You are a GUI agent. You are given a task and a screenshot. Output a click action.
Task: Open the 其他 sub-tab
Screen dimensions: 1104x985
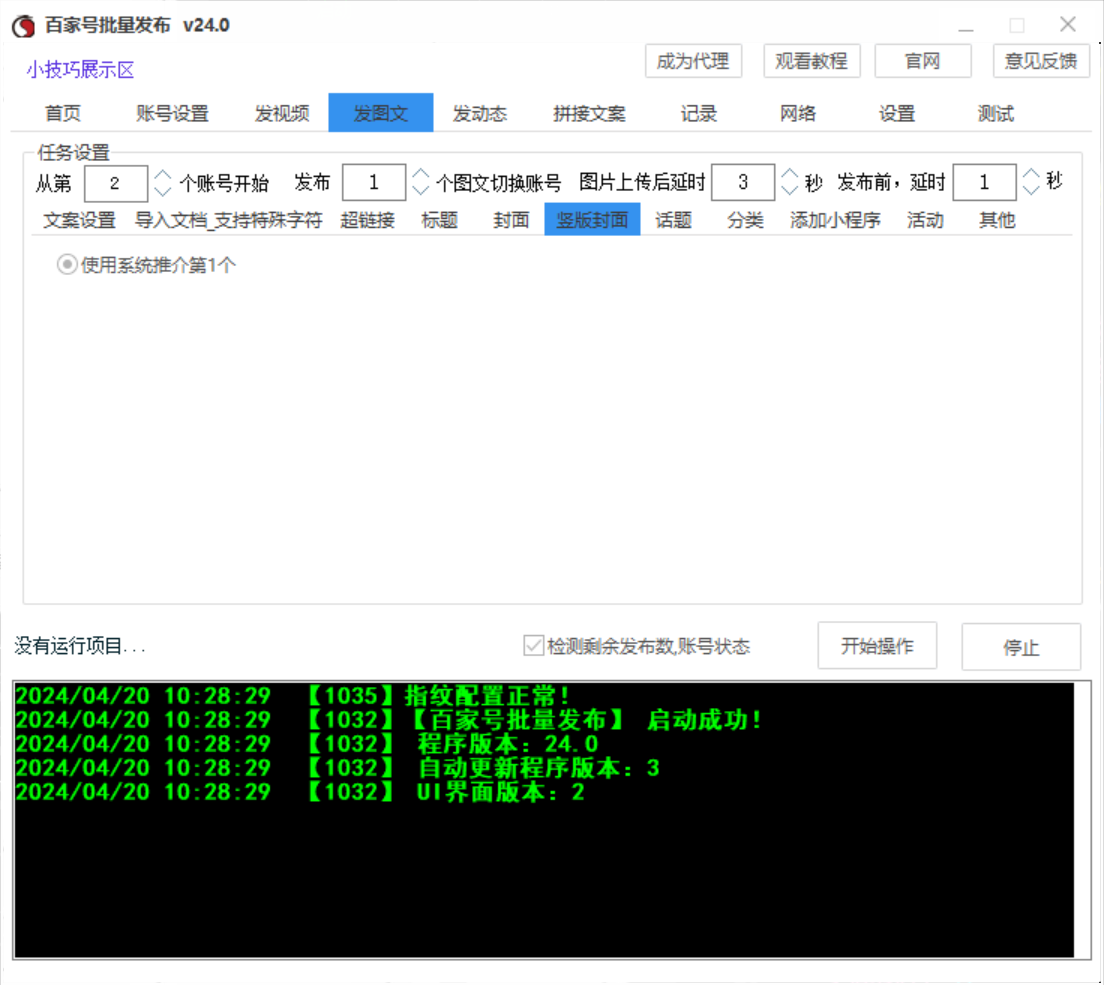[997, 220]
